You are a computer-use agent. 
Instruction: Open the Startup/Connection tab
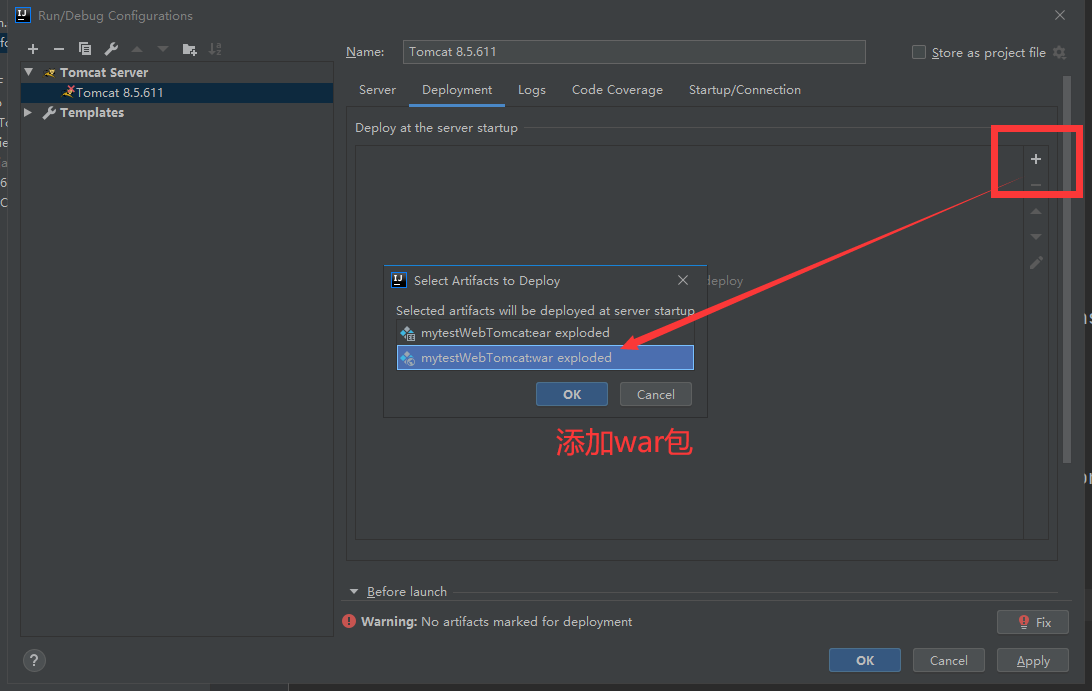click(x=744, y=90)
